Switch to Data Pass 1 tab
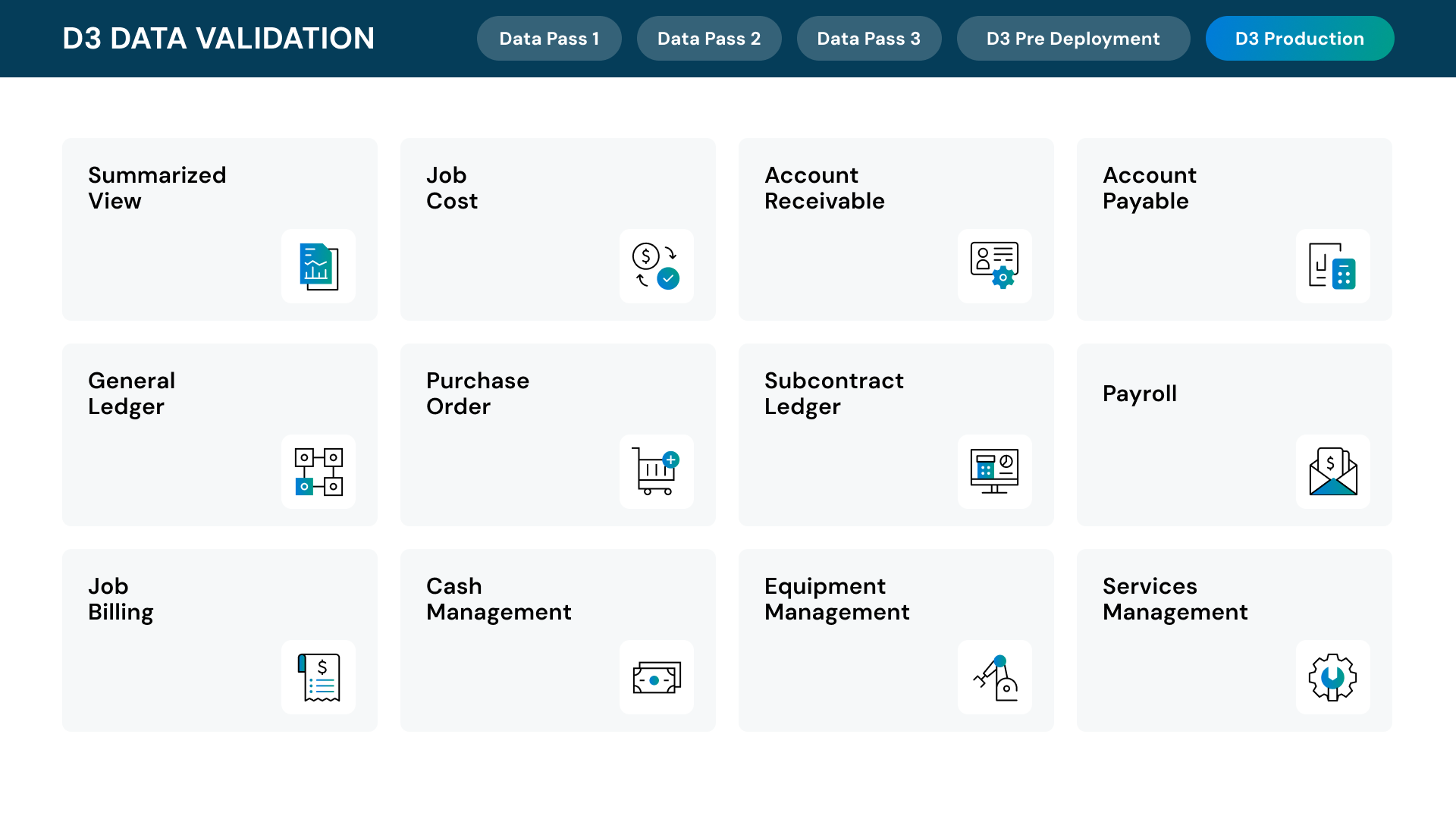 [x=549, y=39]
